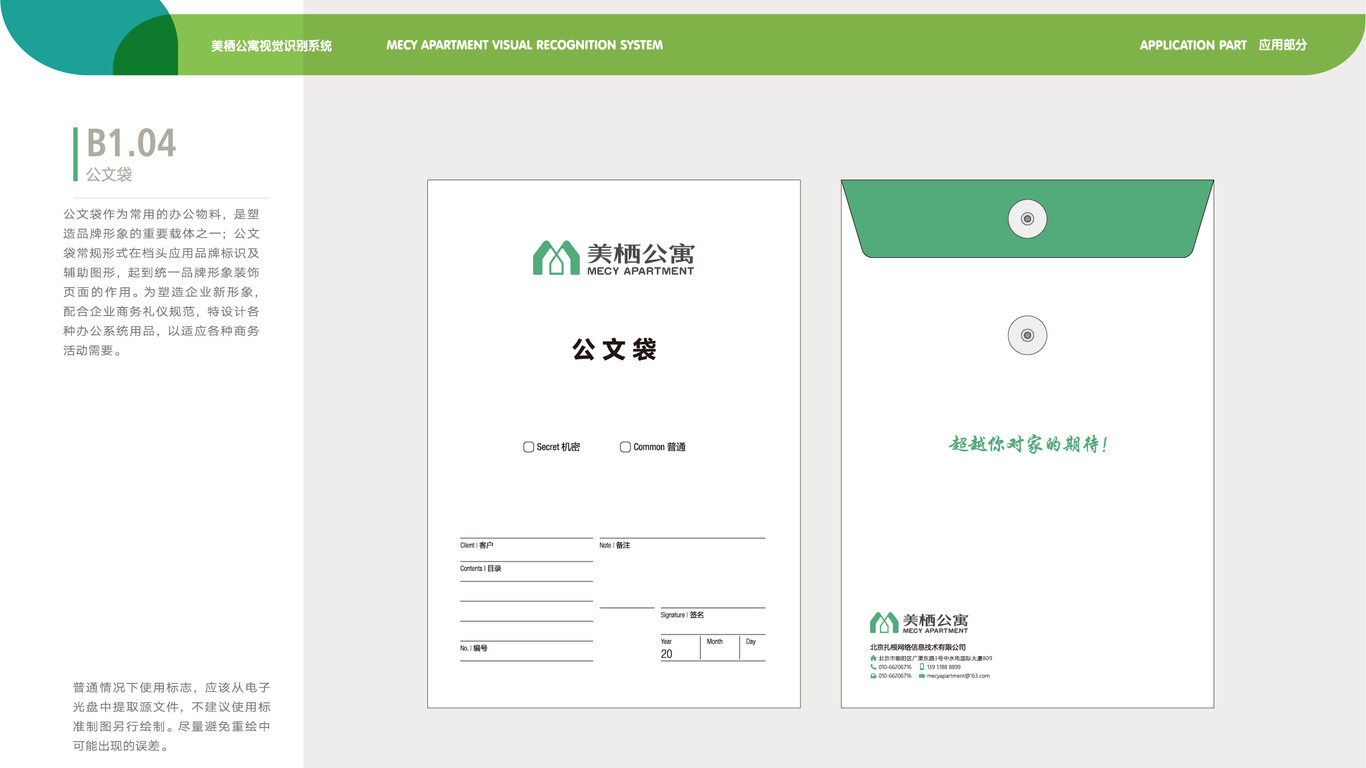Click the mobile phone icon before 139 5188 8899
Screen dimensions: 1366x768
point(922,667)
